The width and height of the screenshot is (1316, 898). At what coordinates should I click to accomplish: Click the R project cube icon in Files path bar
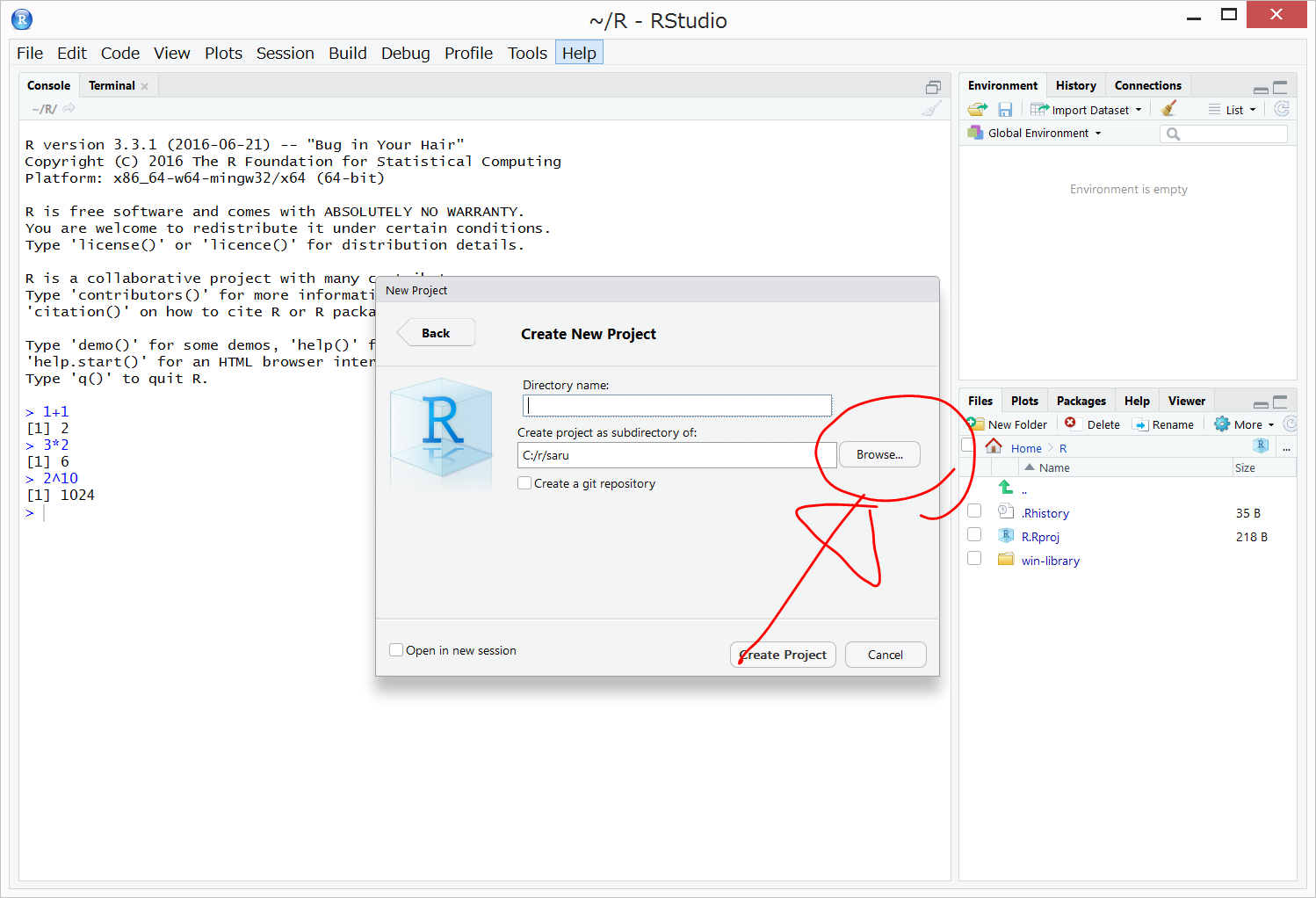[1261, 446]
